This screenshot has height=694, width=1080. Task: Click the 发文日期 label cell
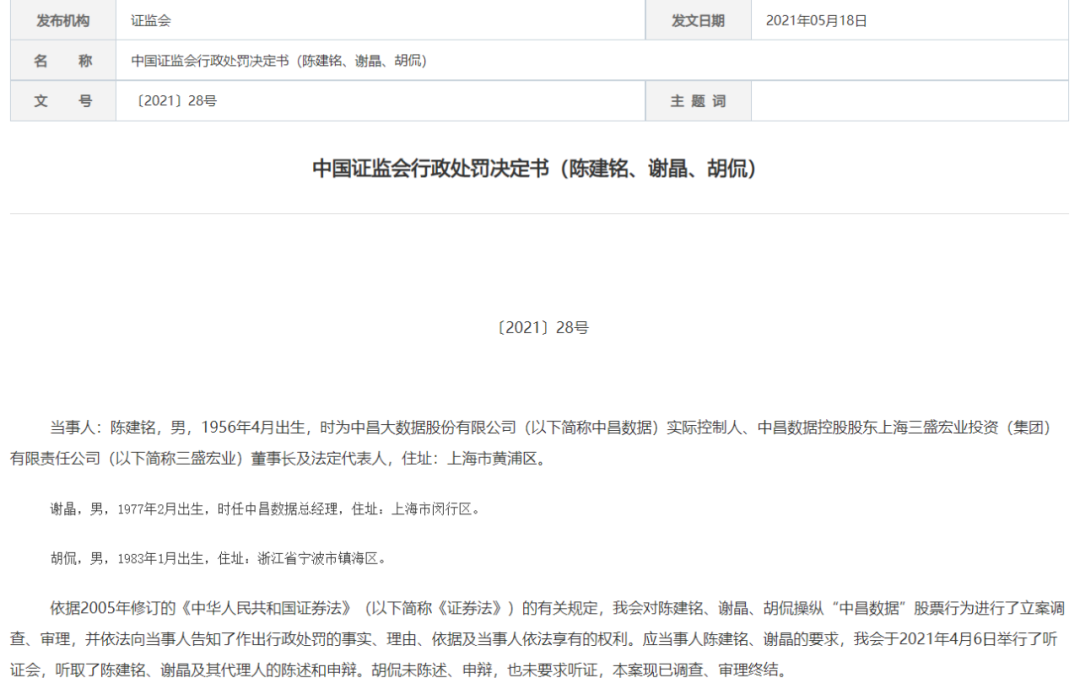click(698, 21)
